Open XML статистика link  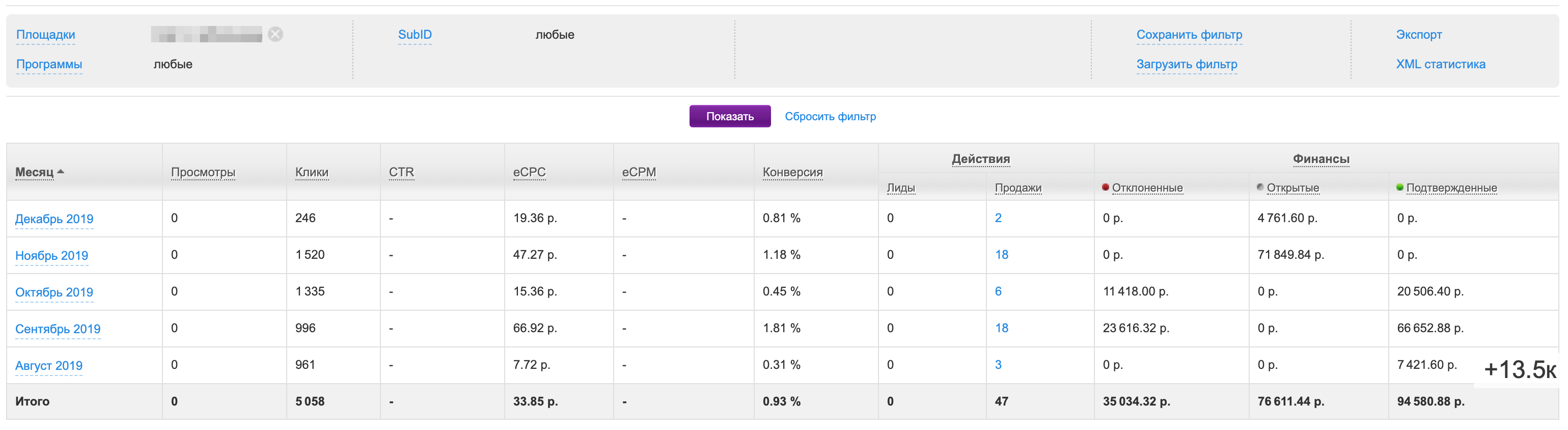coord(1440,64)
